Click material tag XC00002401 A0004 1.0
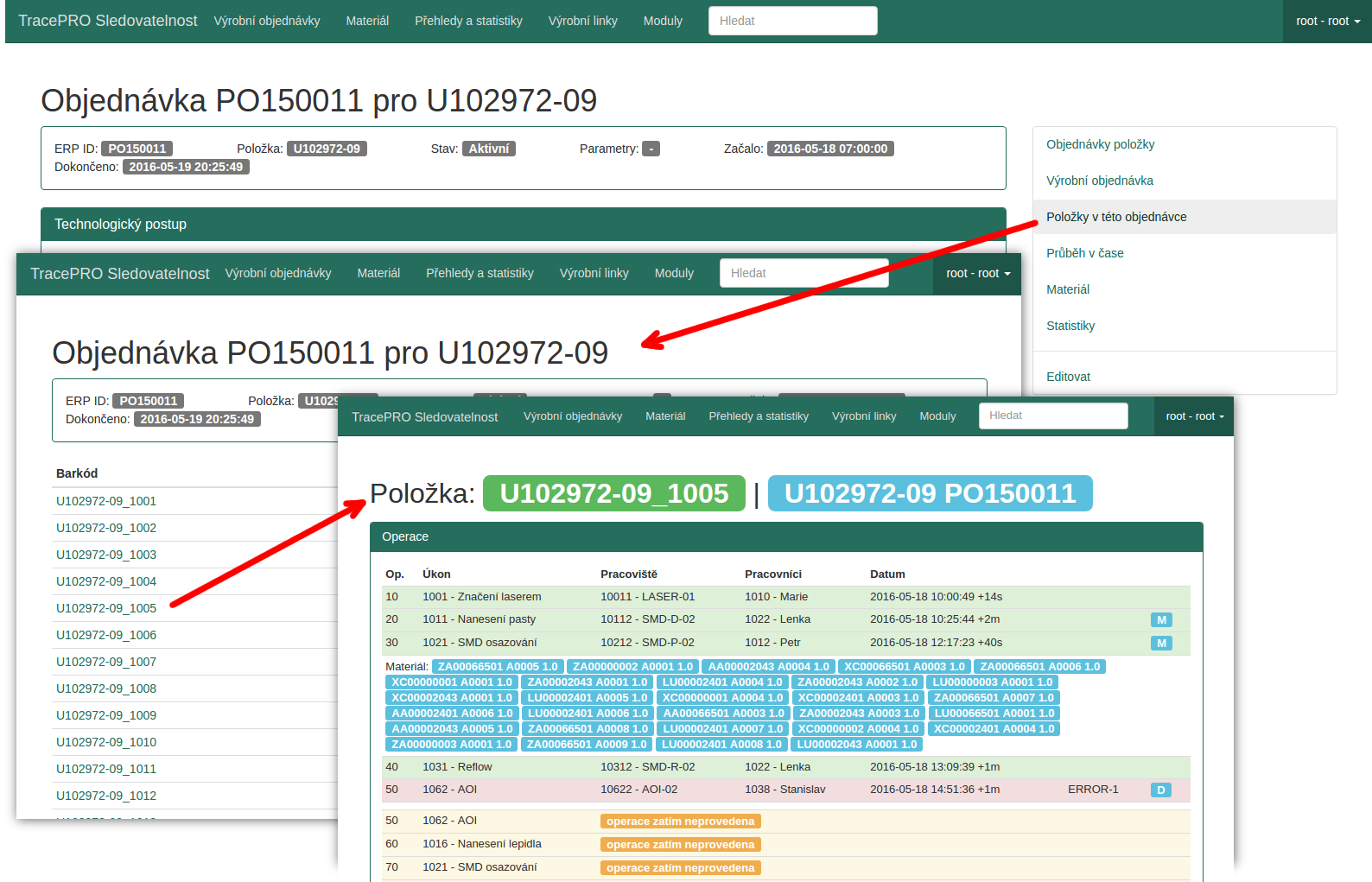 tap(994, 729)
